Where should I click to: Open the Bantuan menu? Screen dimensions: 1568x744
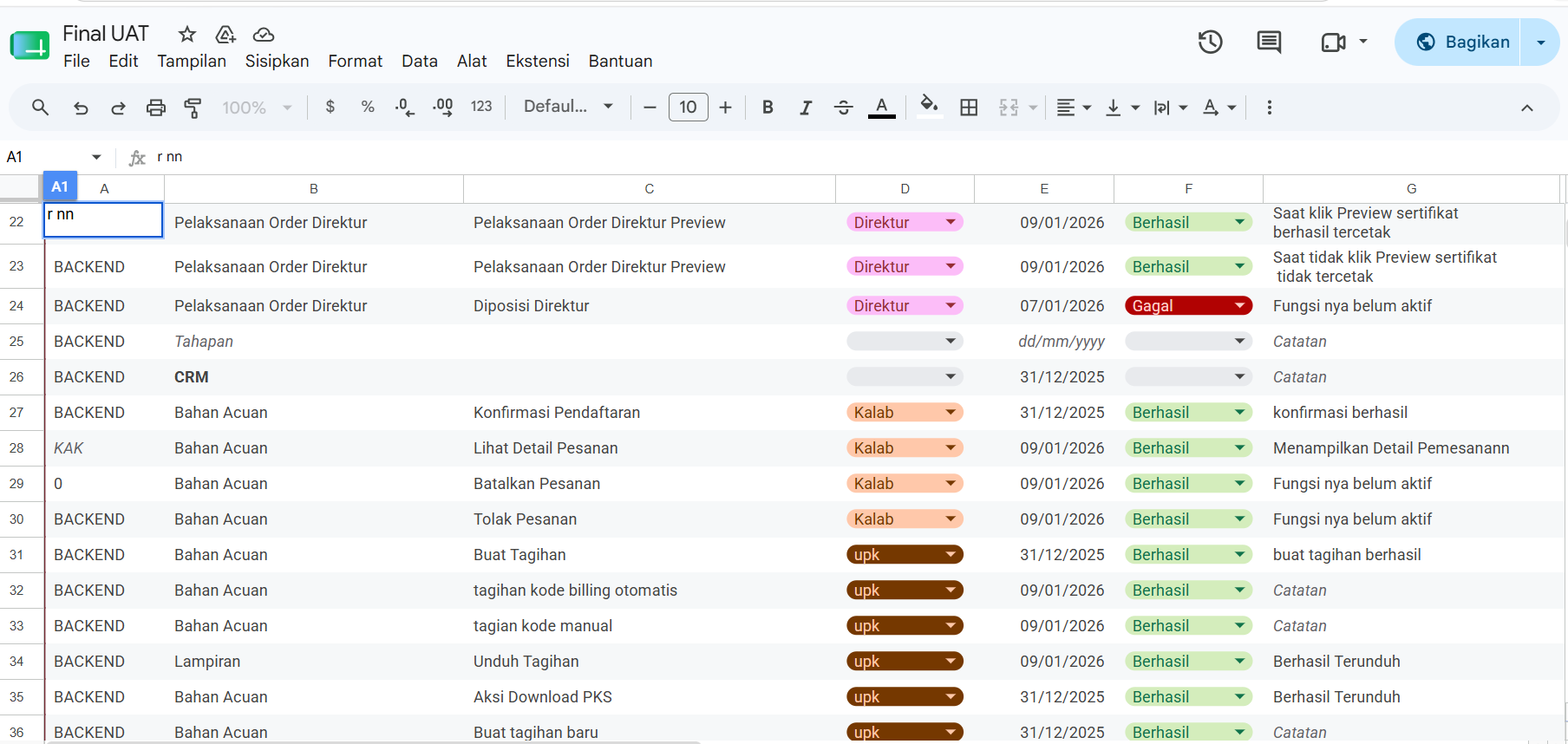[x=620, y=61]
